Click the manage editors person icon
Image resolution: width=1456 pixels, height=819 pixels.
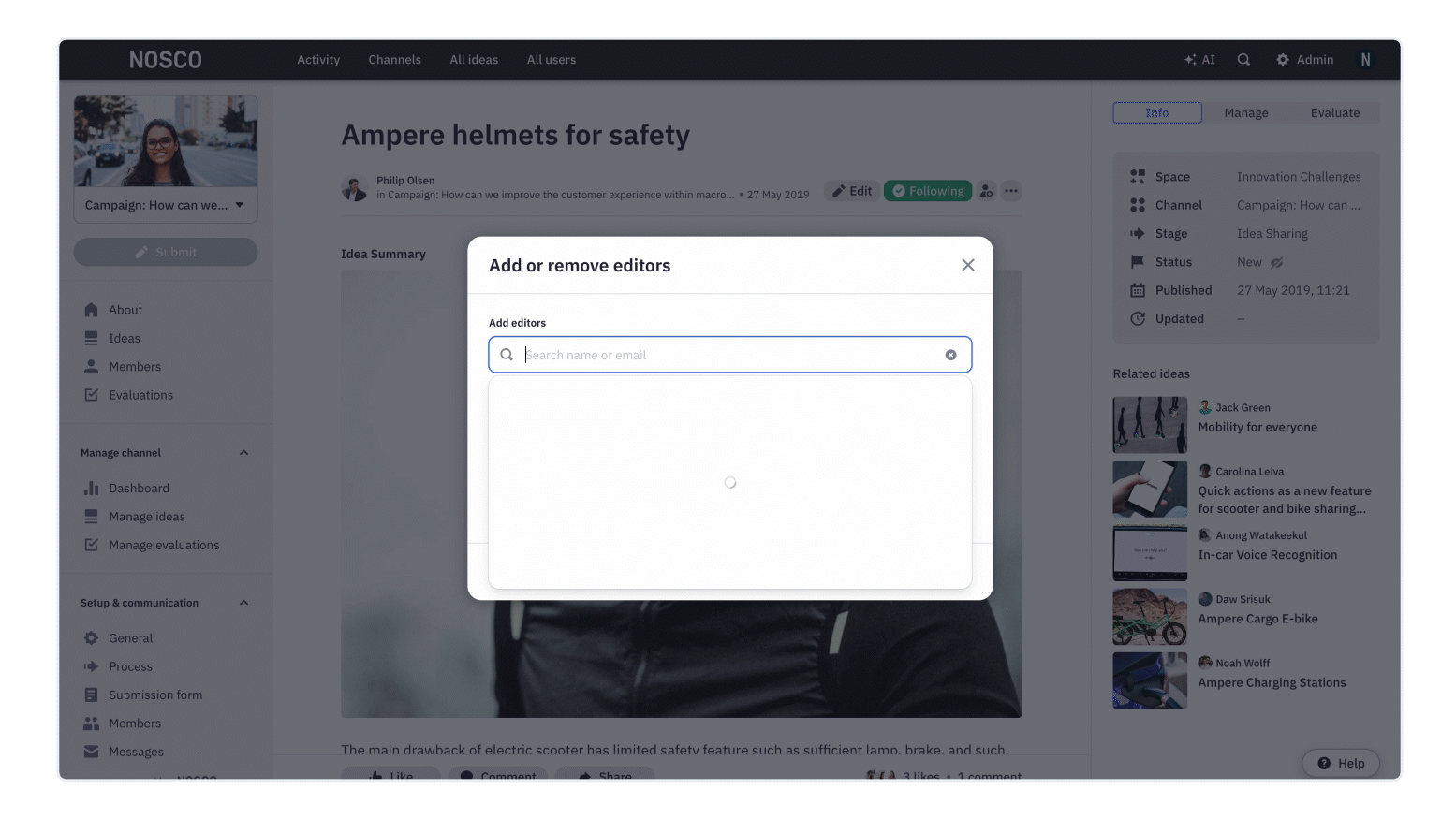[x=986, y=191]
